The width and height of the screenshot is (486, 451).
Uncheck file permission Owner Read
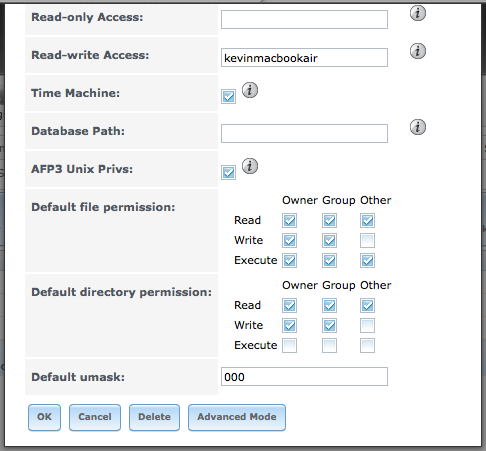(x=289, y=220)
